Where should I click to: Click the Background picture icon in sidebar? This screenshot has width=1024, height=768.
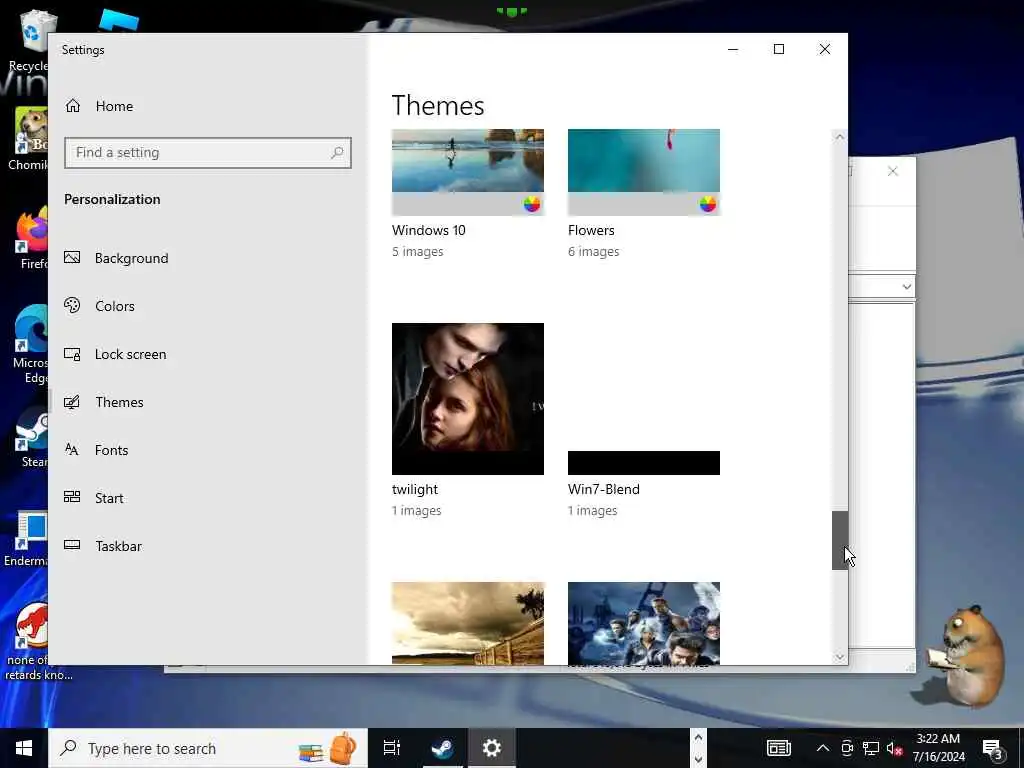[x=72, y=257]
